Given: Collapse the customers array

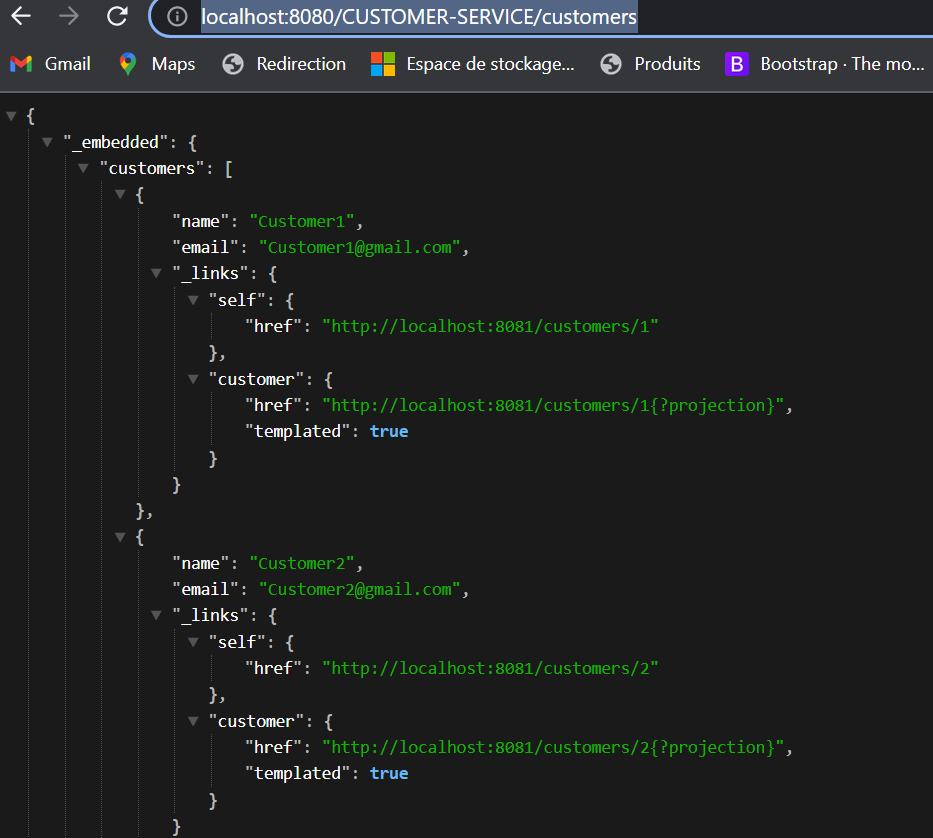Looking at the screenshot, I should tap(83, 167).
